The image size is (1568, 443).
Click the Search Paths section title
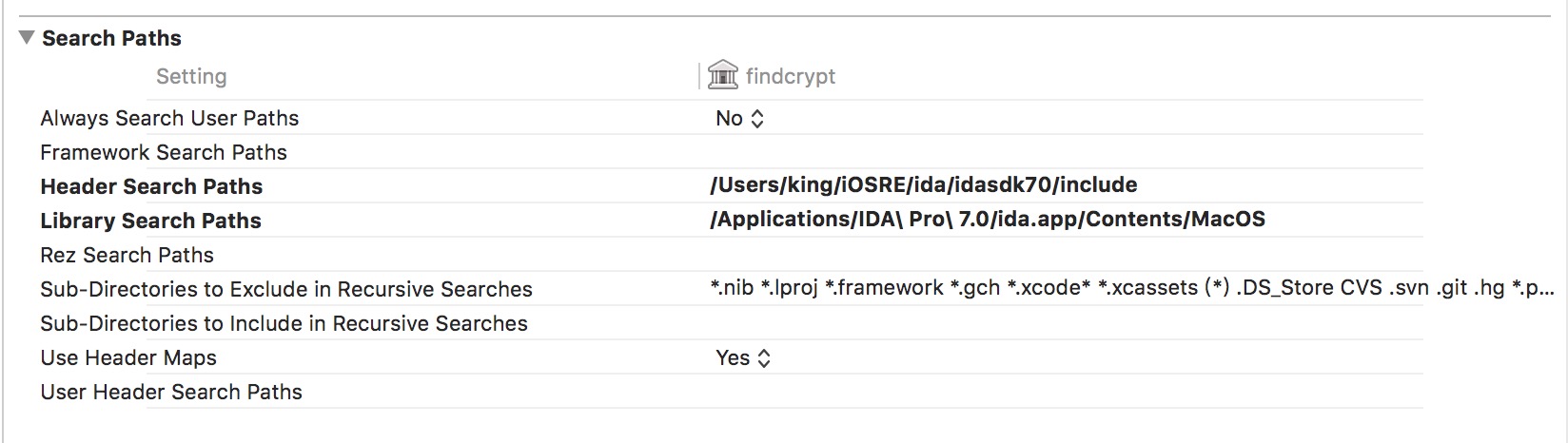tap(111, 38)
